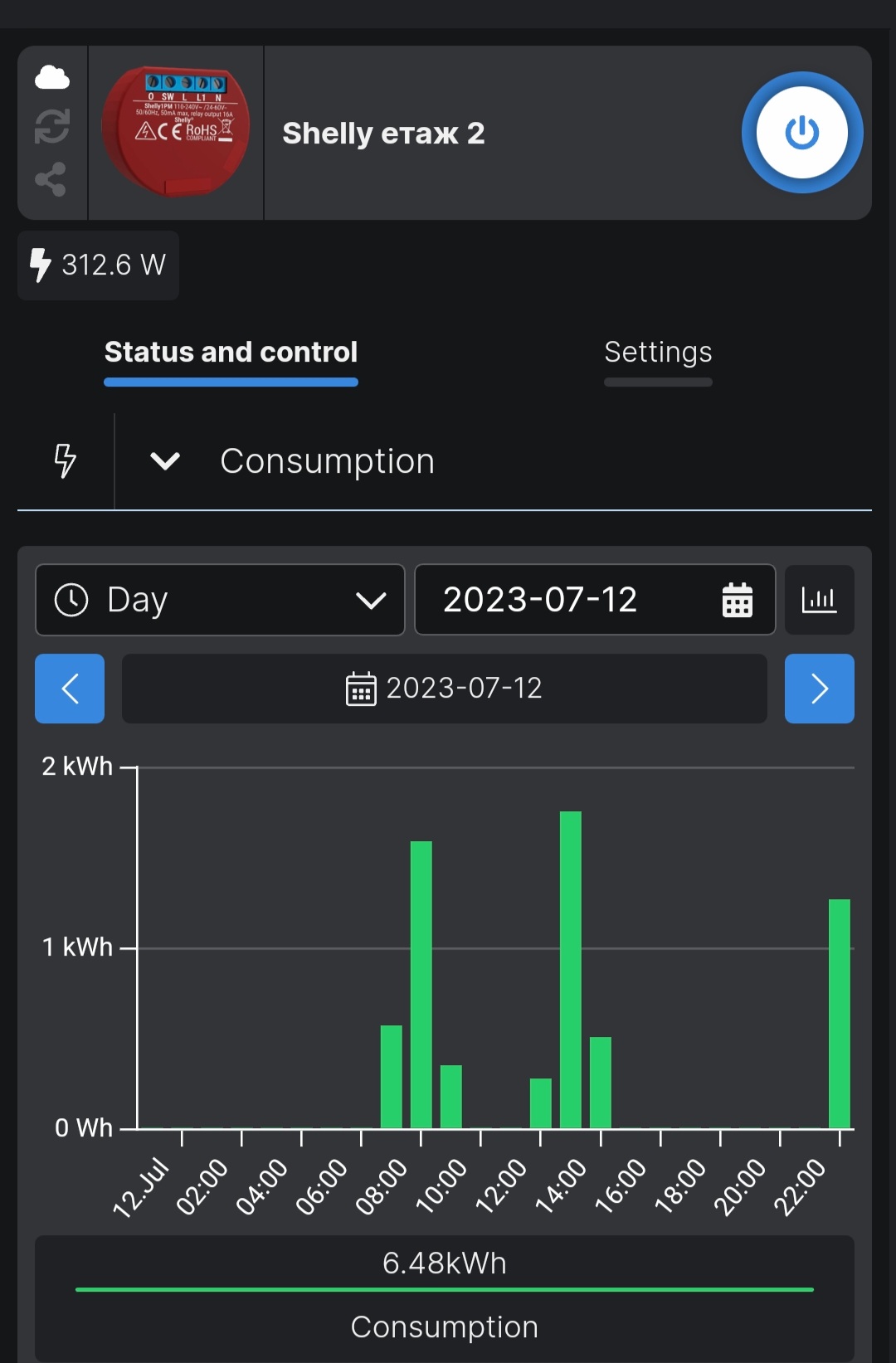Toggle the Shelly етаж 2 power button

802,133
